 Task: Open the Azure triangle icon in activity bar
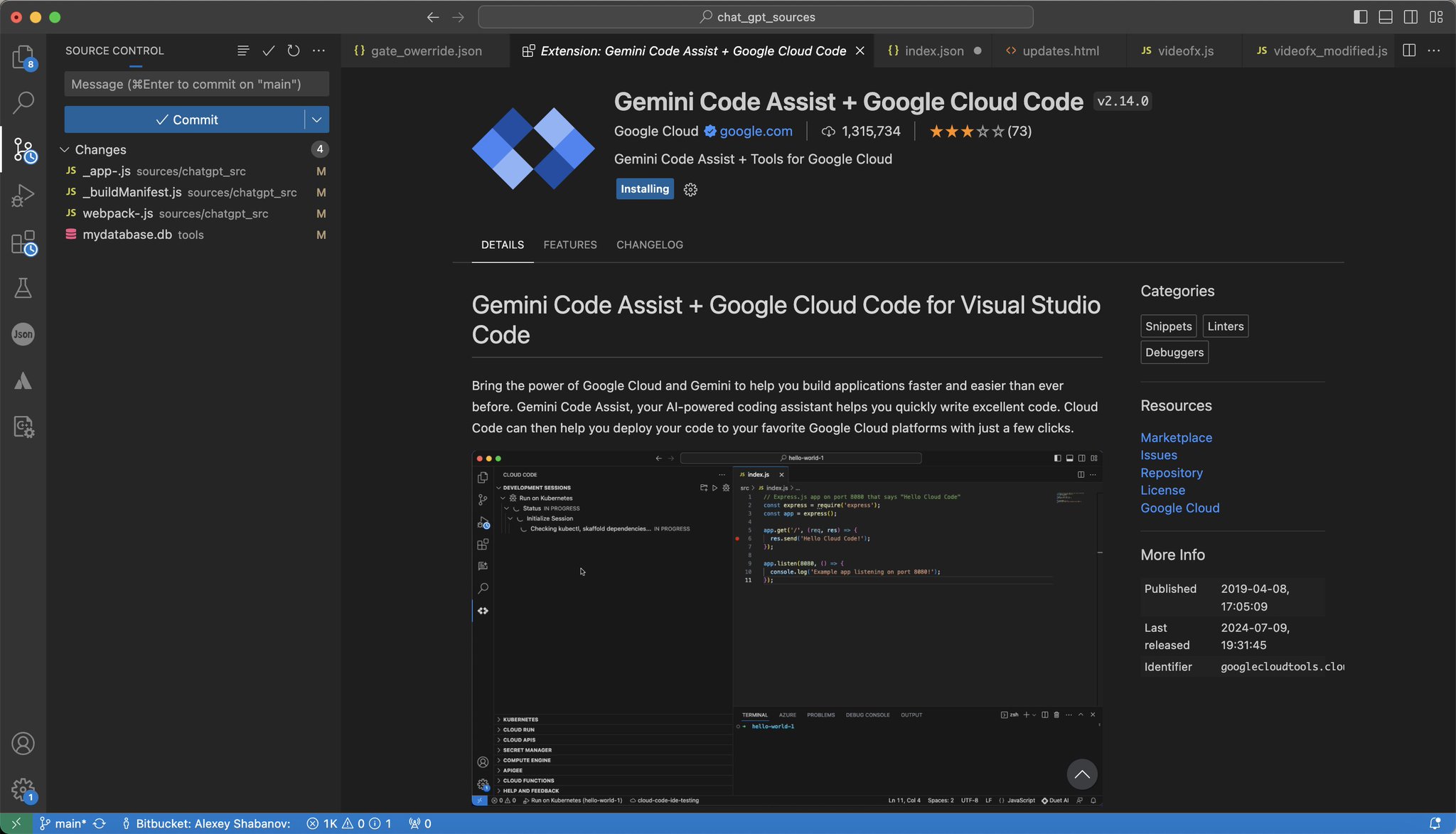click(x=23, y=381)
